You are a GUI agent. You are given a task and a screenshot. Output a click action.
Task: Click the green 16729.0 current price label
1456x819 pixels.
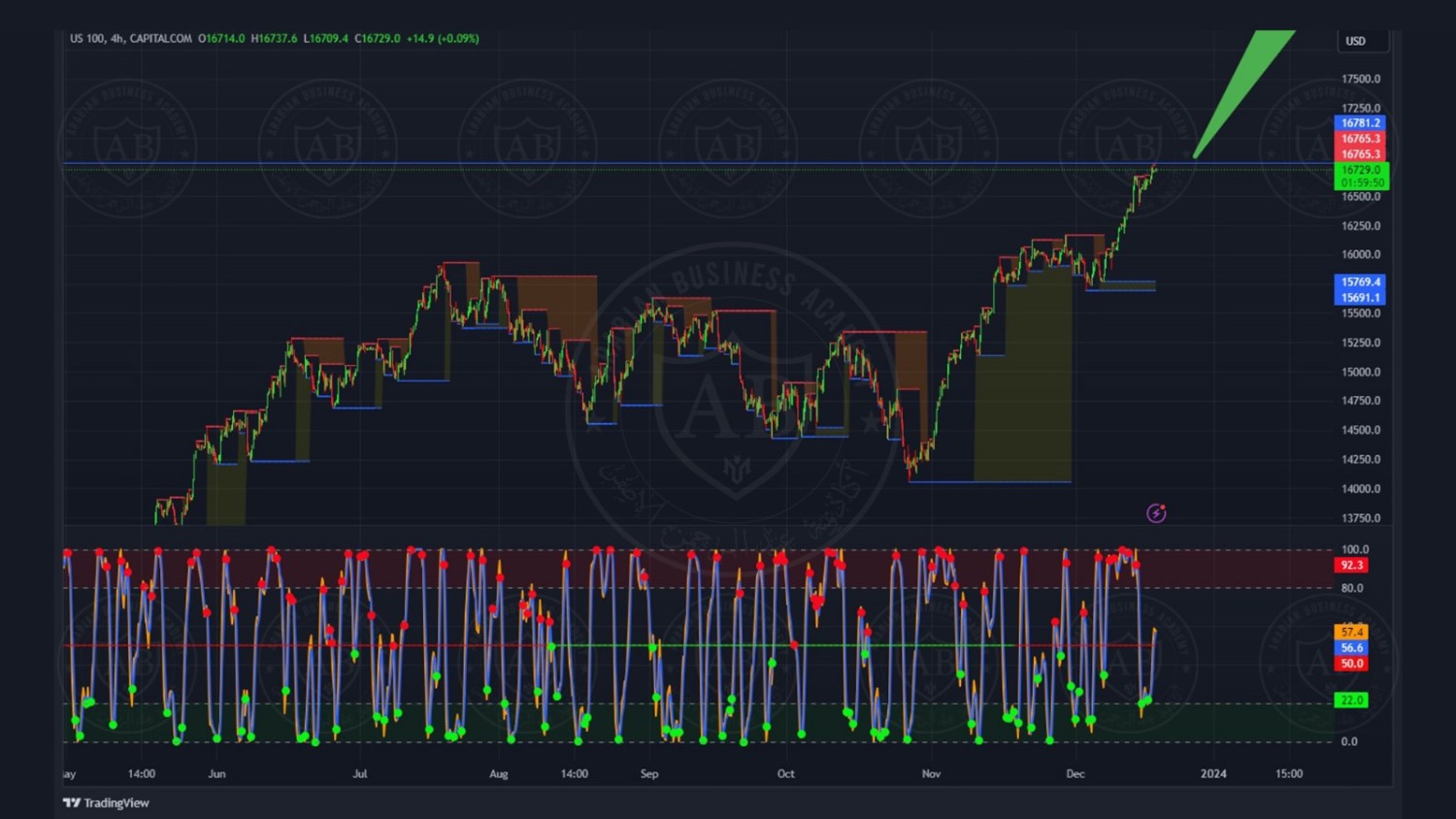coord(1361,170)
